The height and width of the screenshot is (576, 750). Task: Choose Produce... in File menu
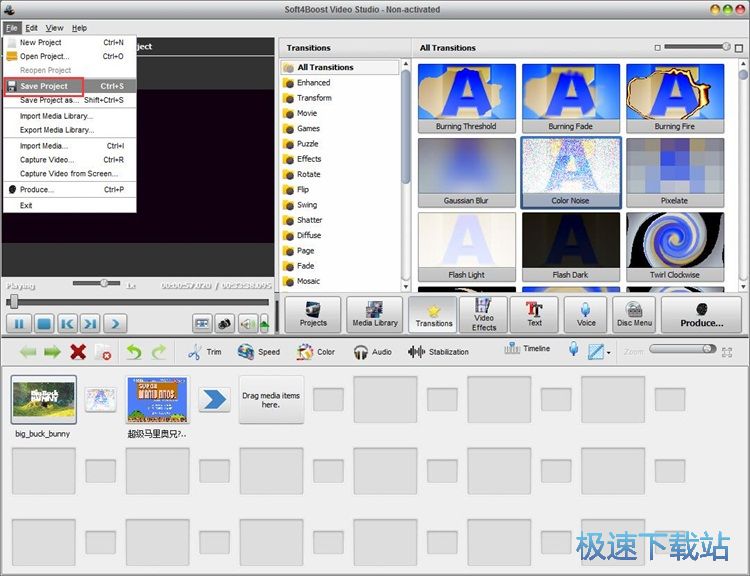(70, 189)
